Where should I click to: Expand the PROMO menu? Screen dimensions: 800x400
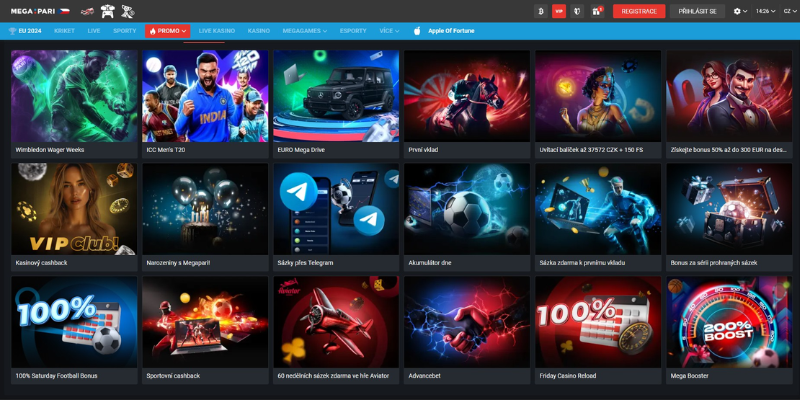168,31
